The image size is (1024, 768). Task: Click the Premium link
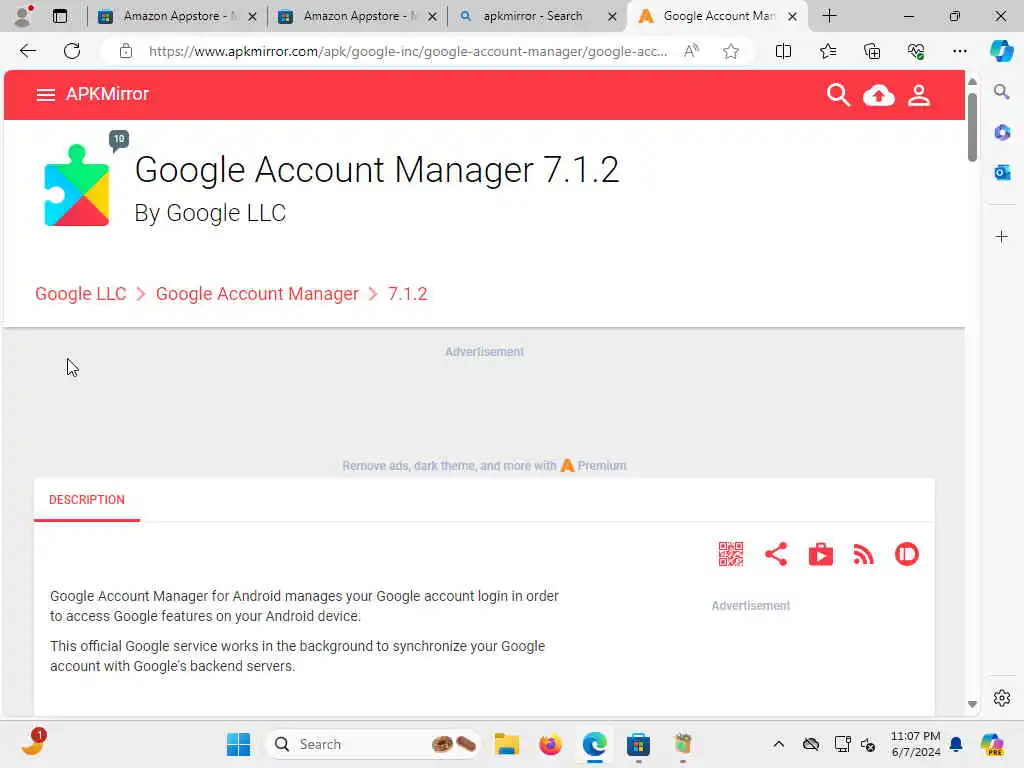click(593, 466)
